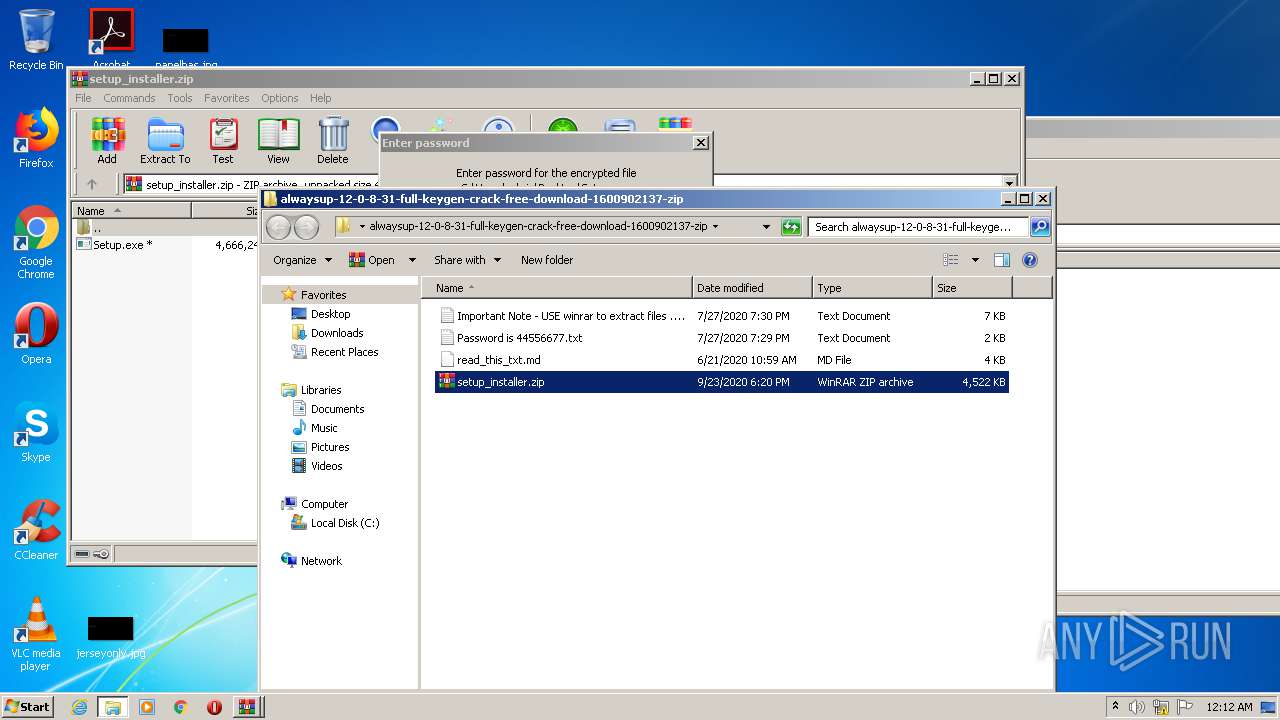Select the Google Chrome desktop icon
This screenshot has width=1280, height=720.
(36, 242)
